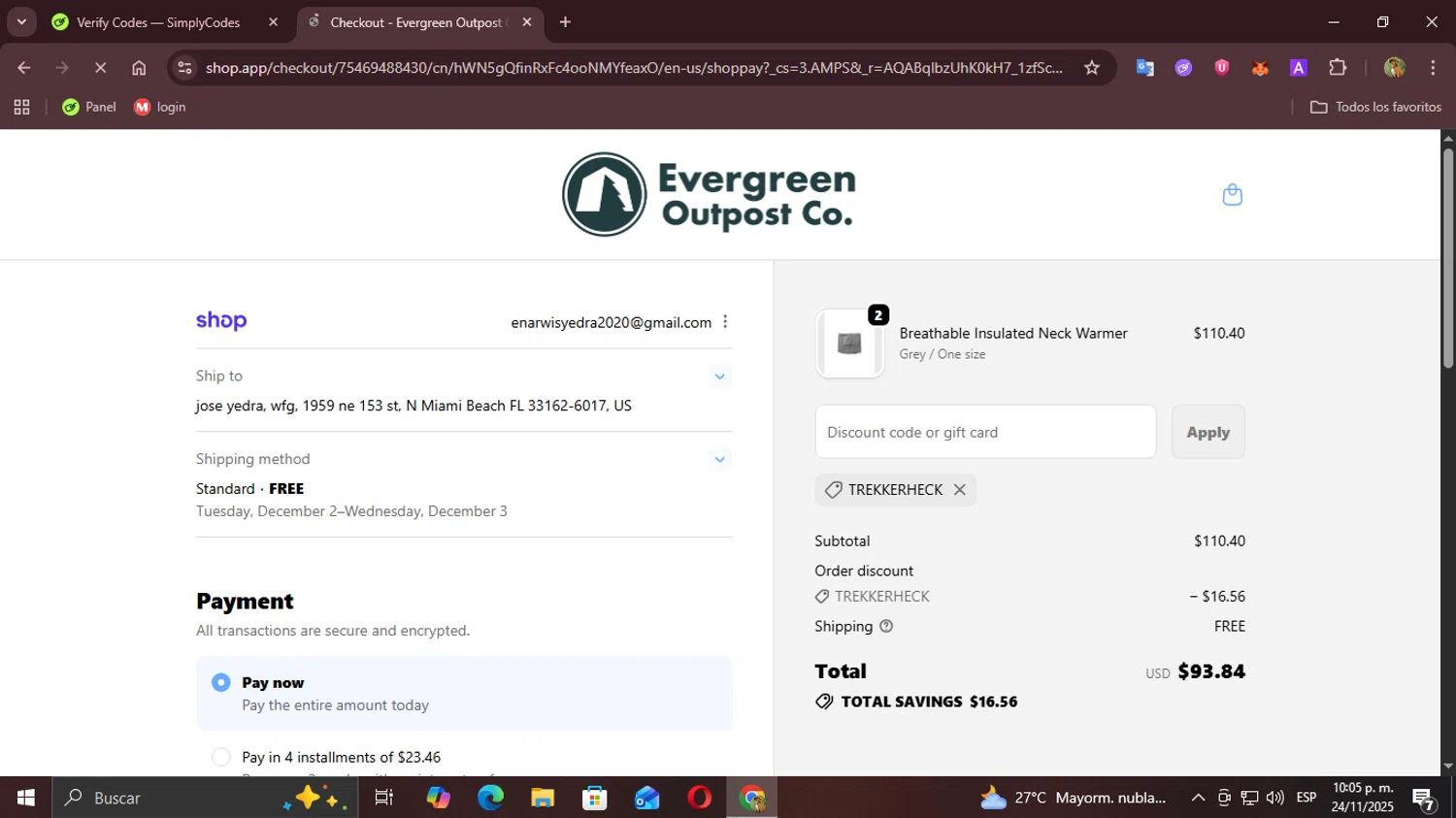This screenshot has width=1456, height=818.
Task: Click the – $16.56 discount amount
Action: (x=1217, y=597)
